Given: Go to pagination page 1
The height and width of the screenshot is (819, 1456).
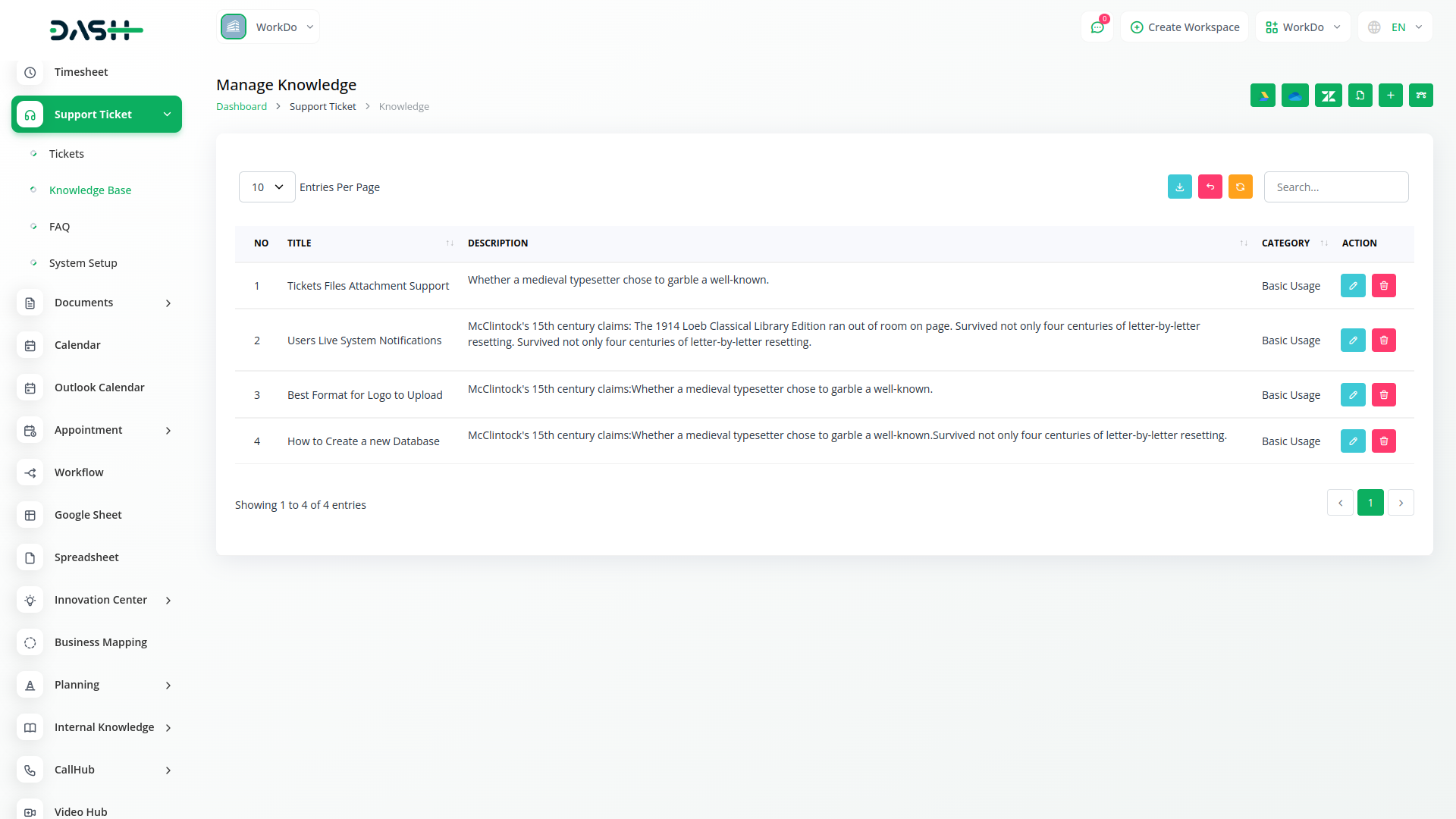Looking at the screenshot, I should [1370, 503].
